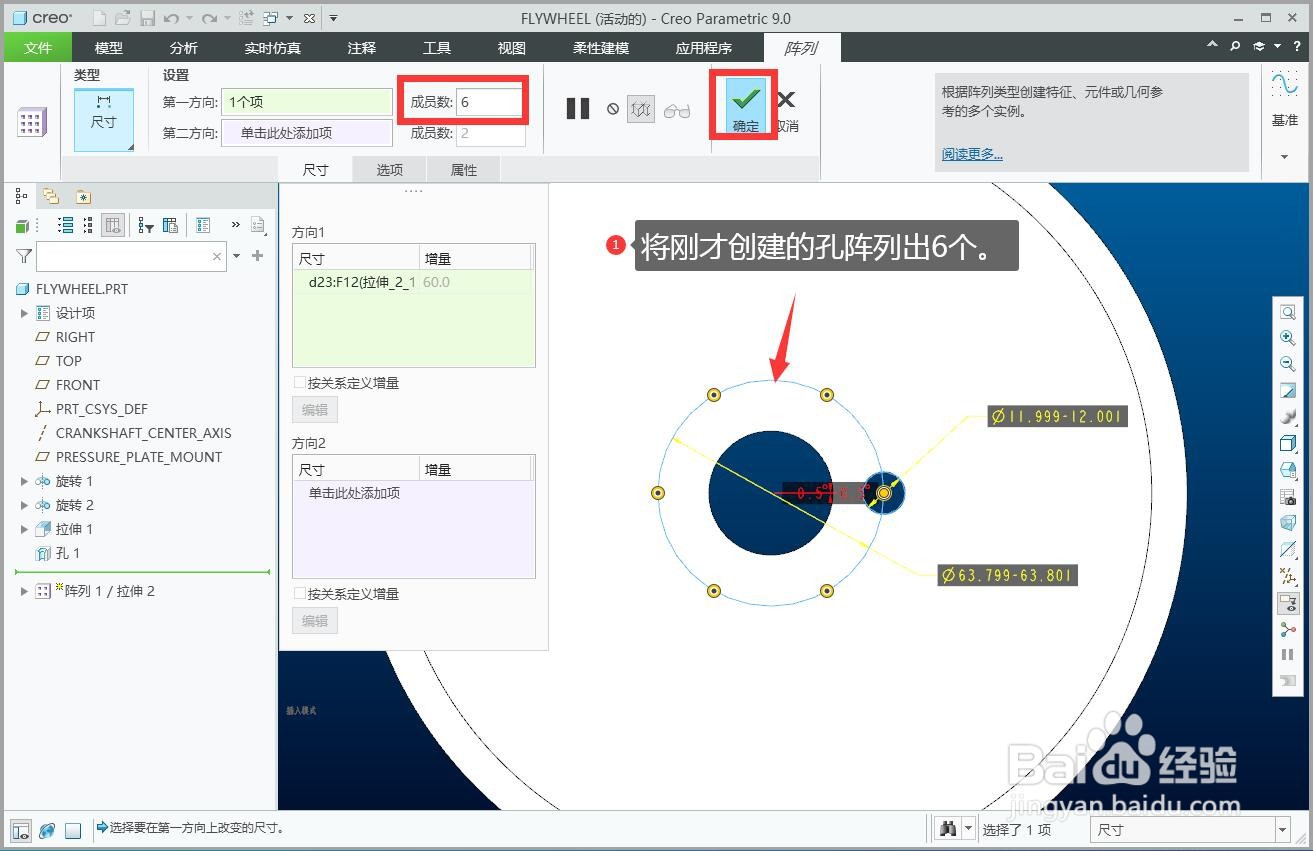Image resolution: width=1313 pixels, height=851 pixels.
Task: Open the 文件 menu
Action: (x=38, y=48)
